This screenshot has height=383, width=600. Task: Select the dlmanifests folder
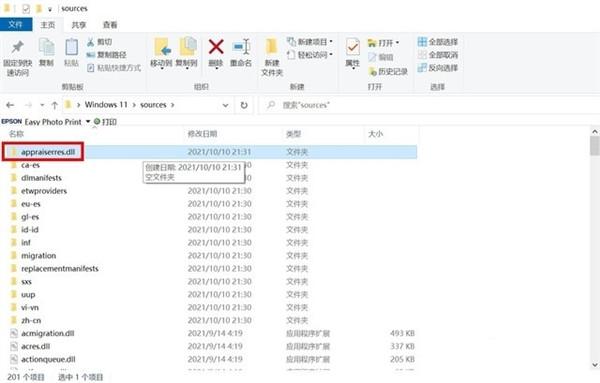point(41,178)
